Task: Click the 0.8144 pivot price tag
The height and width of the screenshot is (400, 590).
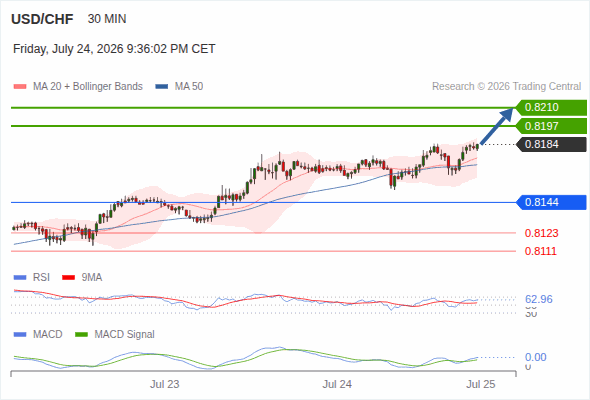Action: (x=551, y=202)
